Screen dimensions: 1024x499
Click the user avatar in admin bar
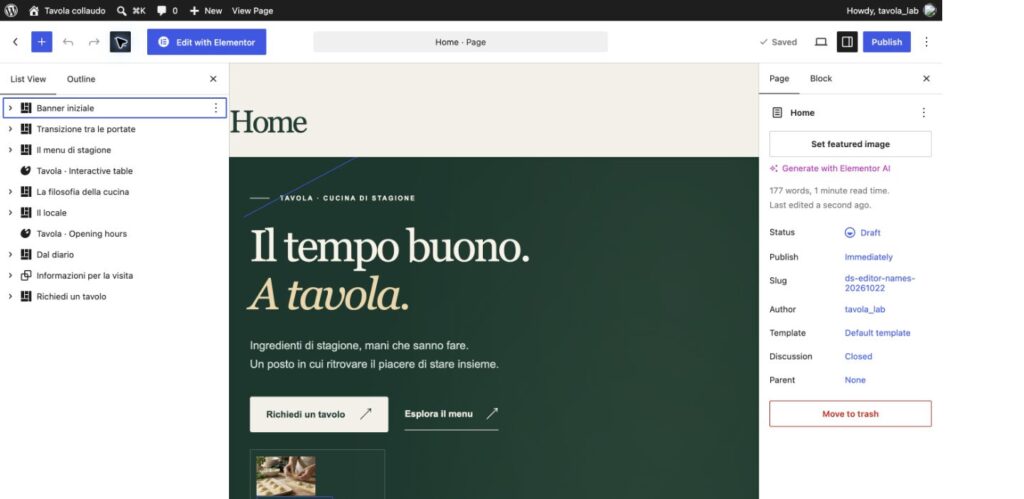pyautogui.click(x=929, y=10)
